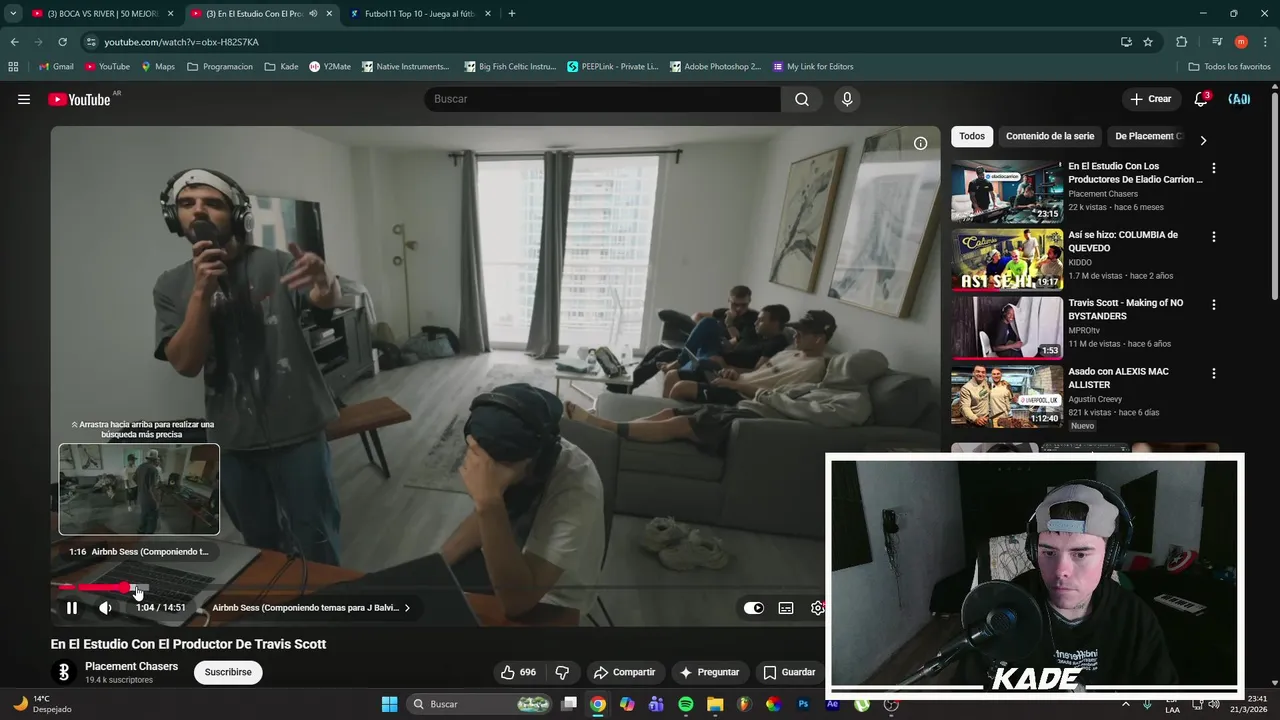Screen dimensions: 1280x720
Task: Expand the Airbnb Sess chapter chevron
Action: pyautogui.click(x=407, y=608)
